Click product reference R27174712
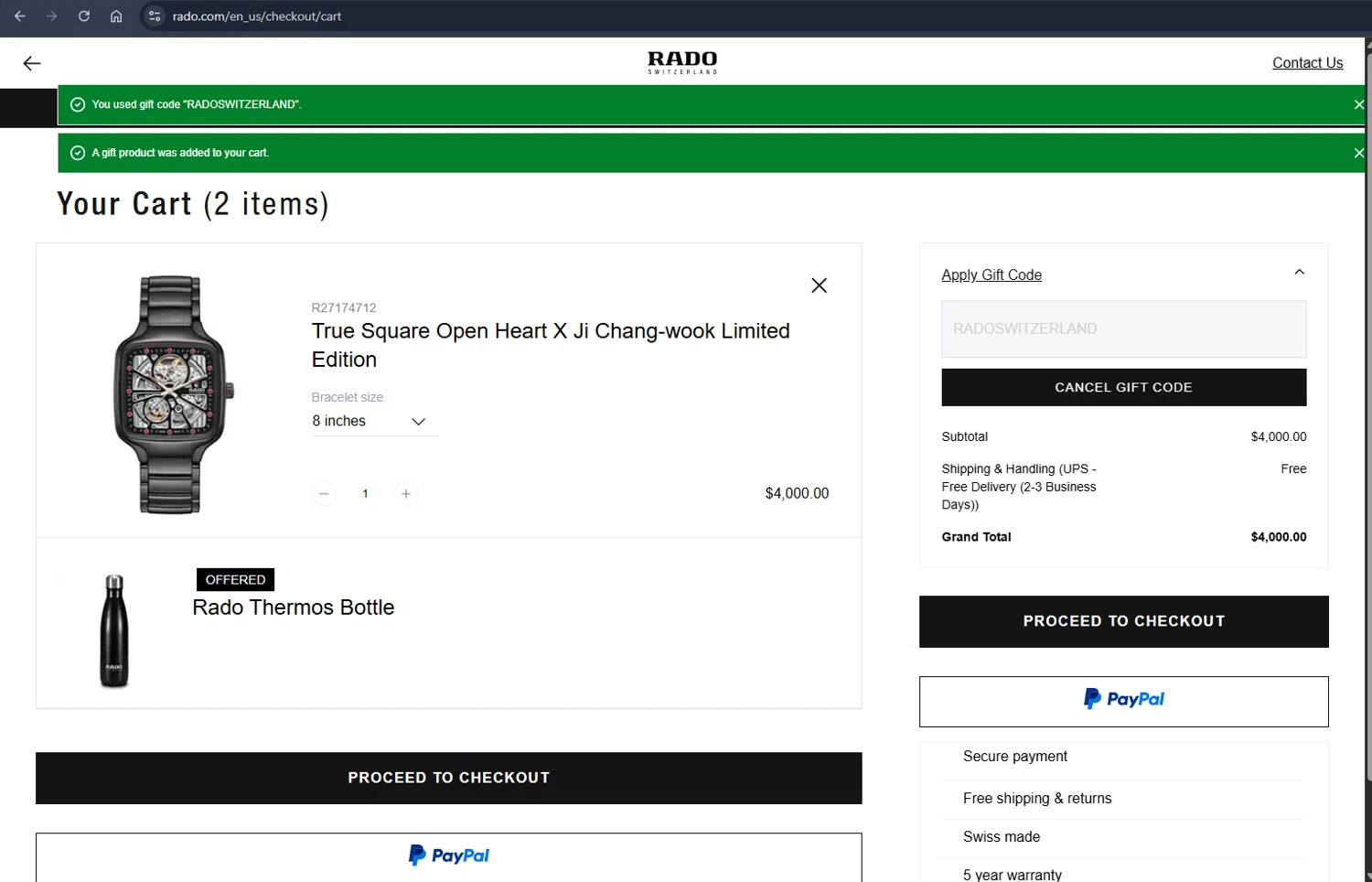The image size is (1372, 882). click(344, 307)
